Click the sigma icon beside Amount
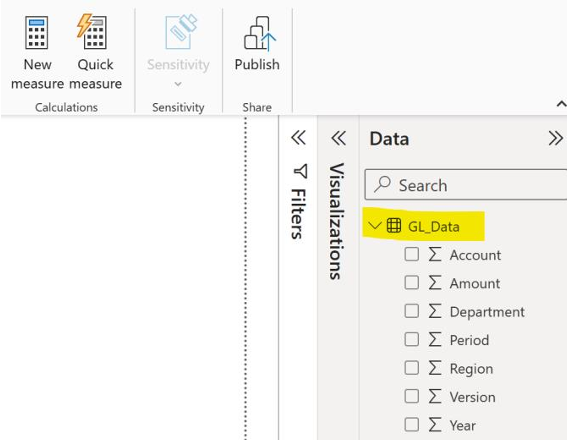This screenshot has height=445, width=569. (x=435, y=283)
